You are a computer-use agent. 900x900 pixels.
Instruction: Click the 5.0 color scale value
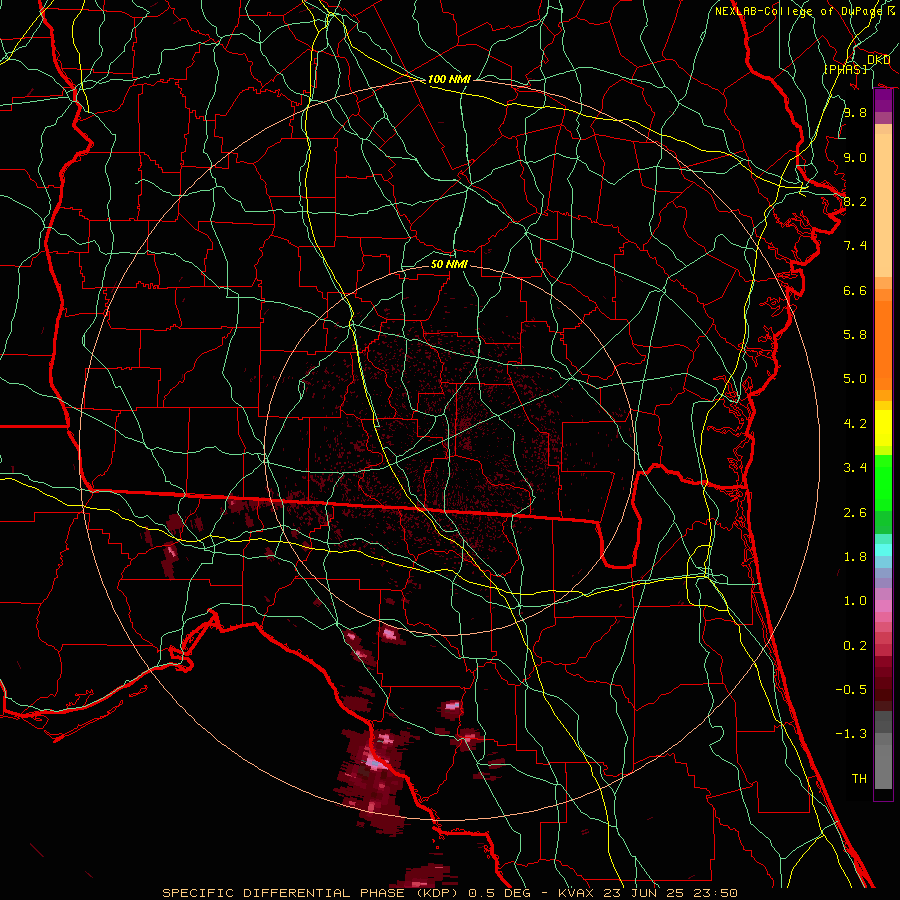tap(855, 379)
